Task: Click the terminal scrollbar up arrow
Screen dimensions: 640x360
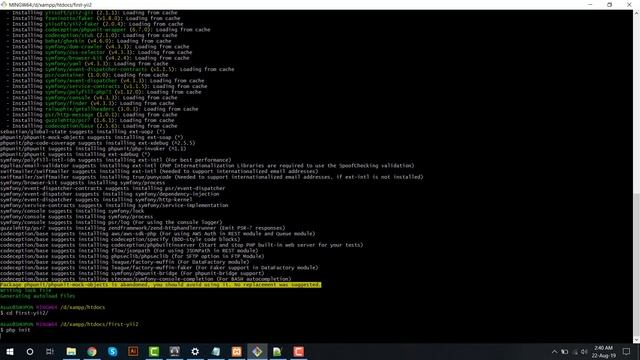Action: click(636, 13)
